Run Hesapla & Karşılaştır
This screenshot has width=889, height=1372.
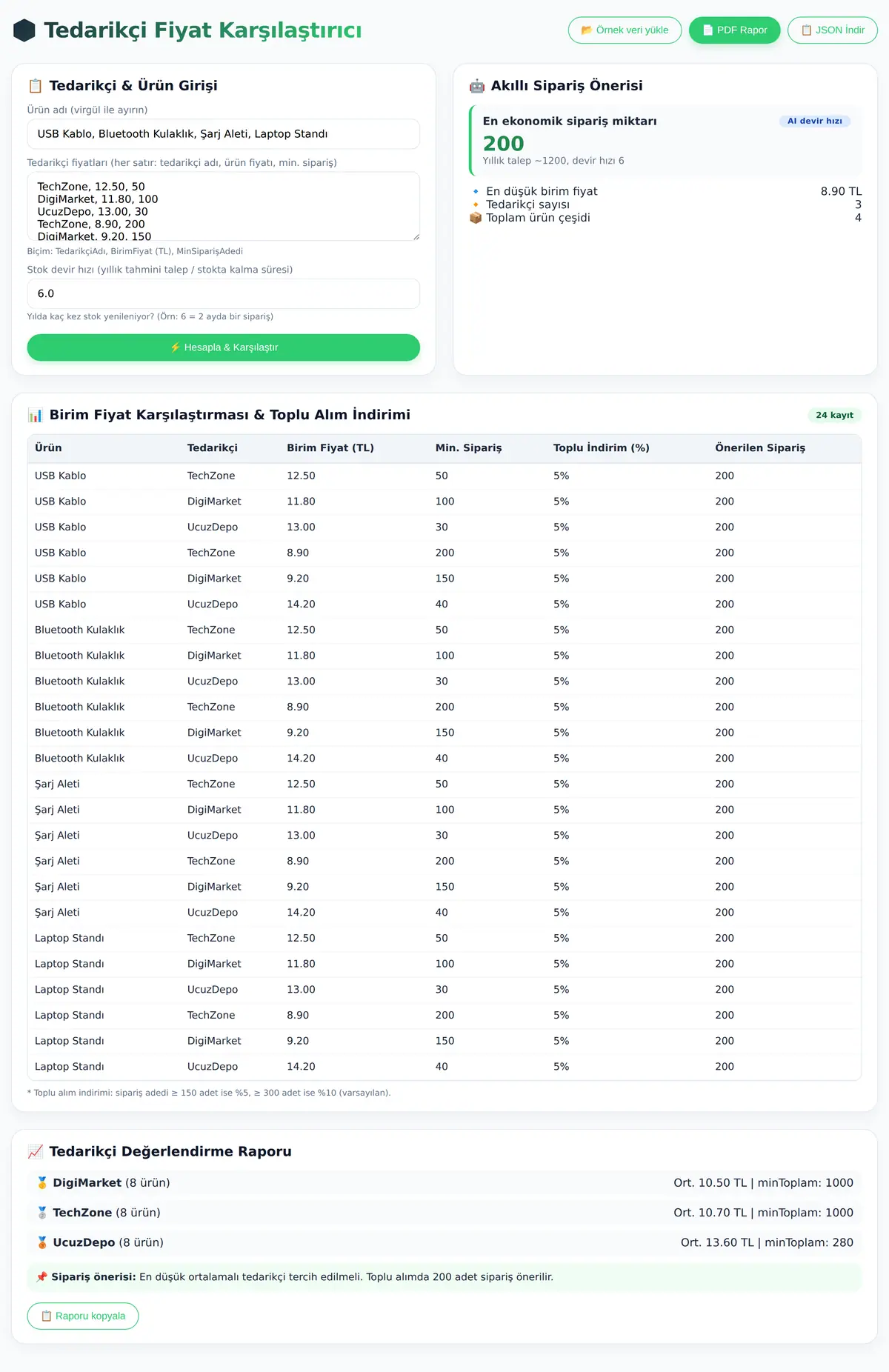click(x=224, y=347)
